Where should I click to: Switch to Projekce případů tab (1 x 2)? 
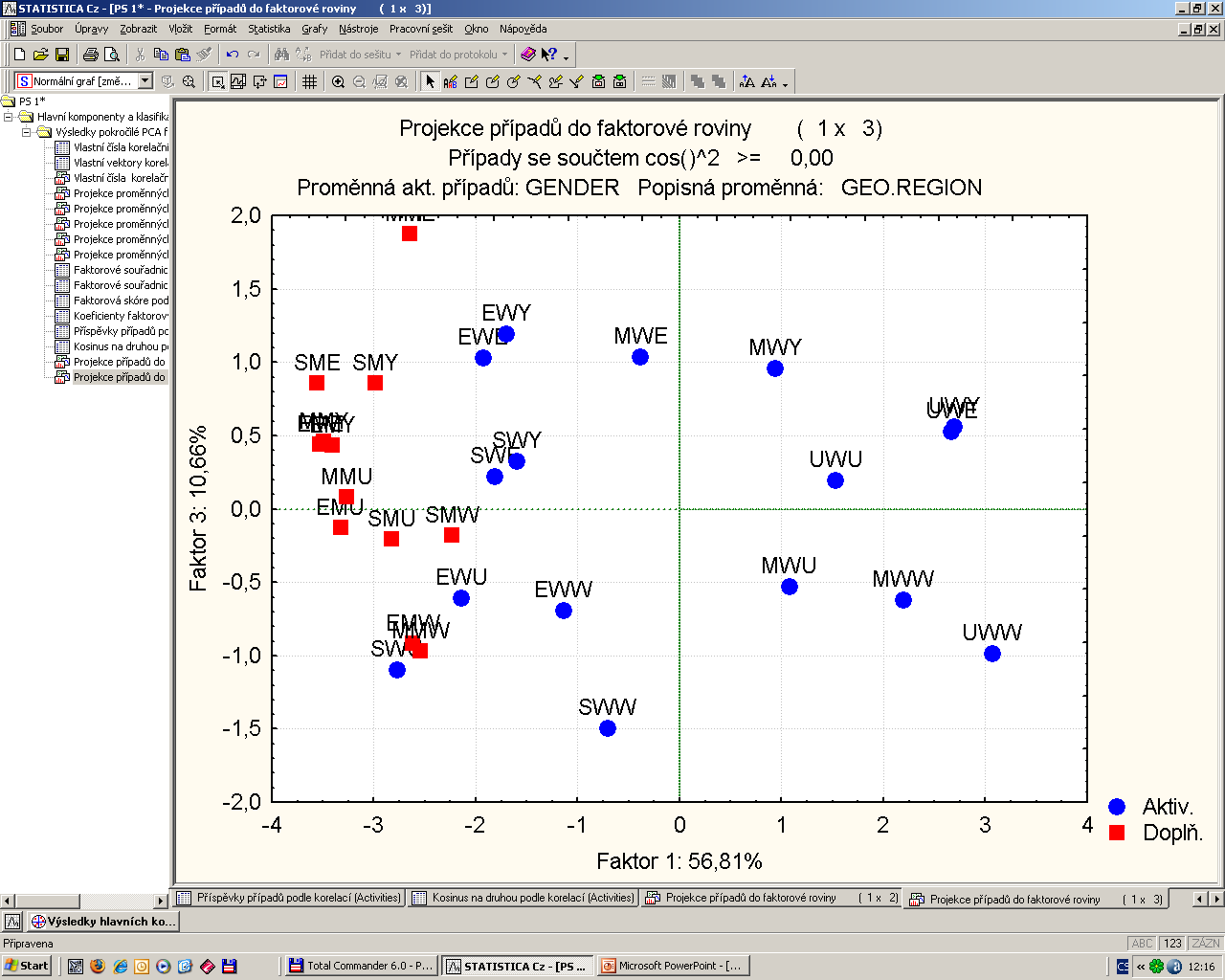tap(772, 898)
